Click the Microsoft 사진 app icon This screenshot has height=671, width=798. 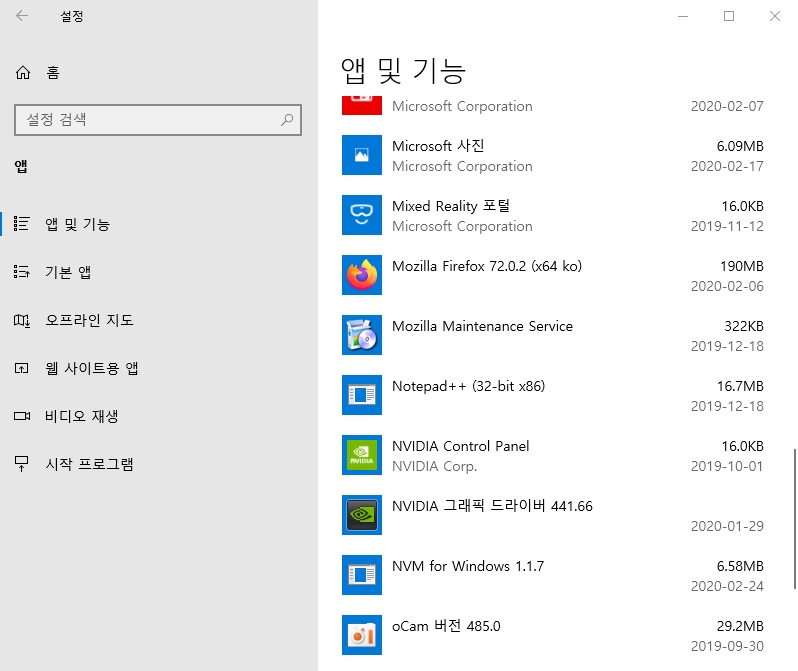click(361, 155)
